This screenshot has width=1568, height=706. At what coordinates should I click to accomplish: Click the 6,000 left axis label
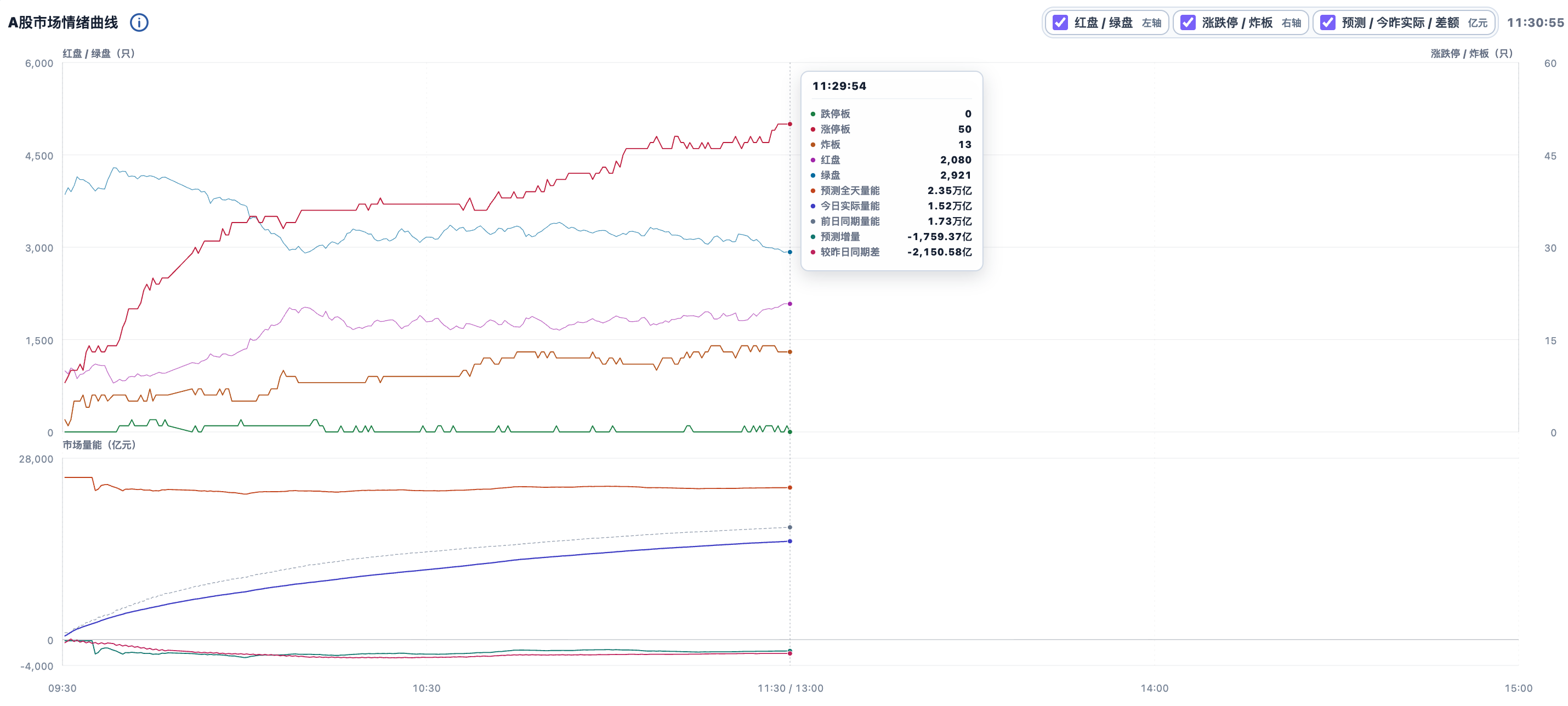(39, 63)
